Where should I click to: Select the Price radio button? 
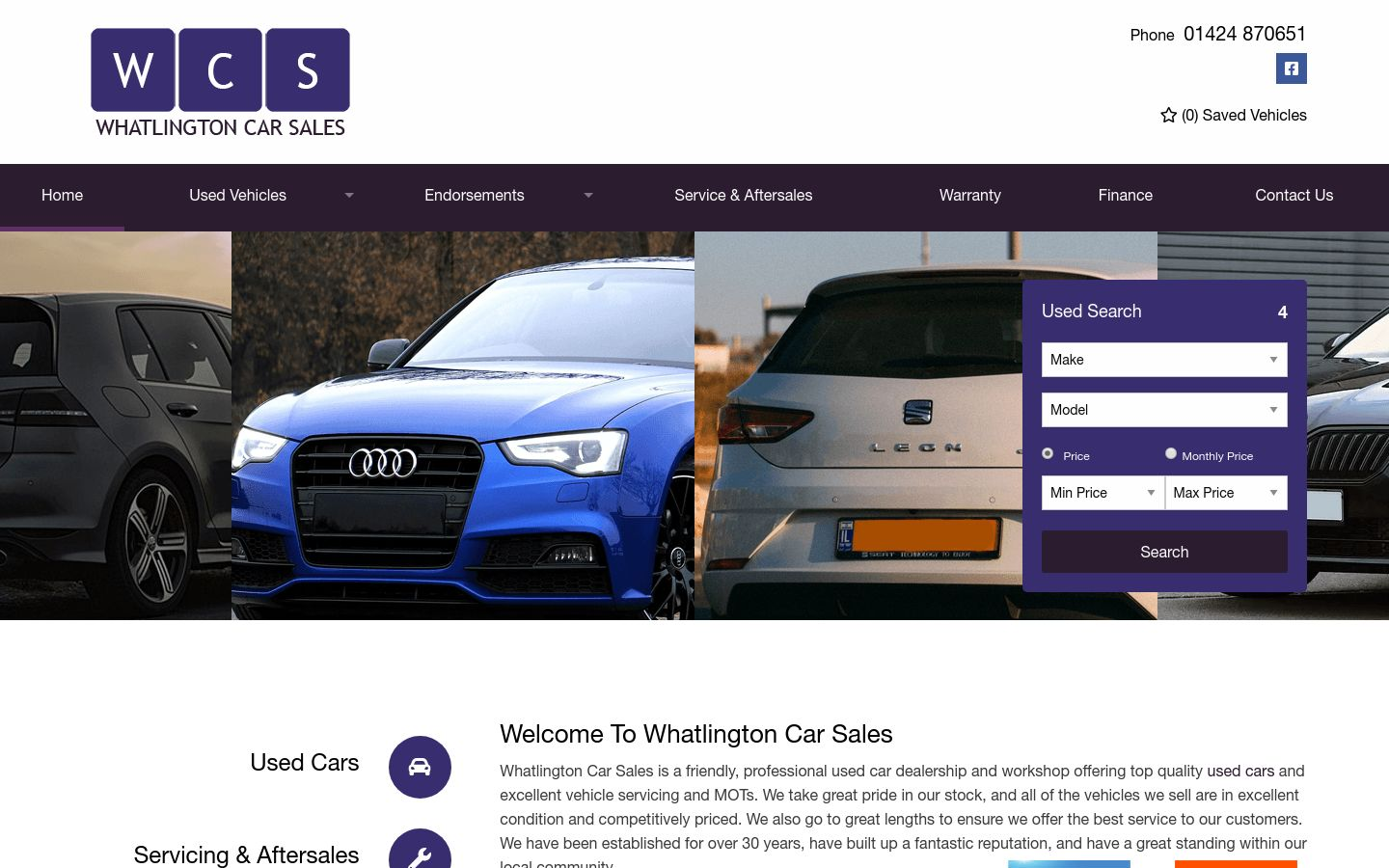point(1048,453)
